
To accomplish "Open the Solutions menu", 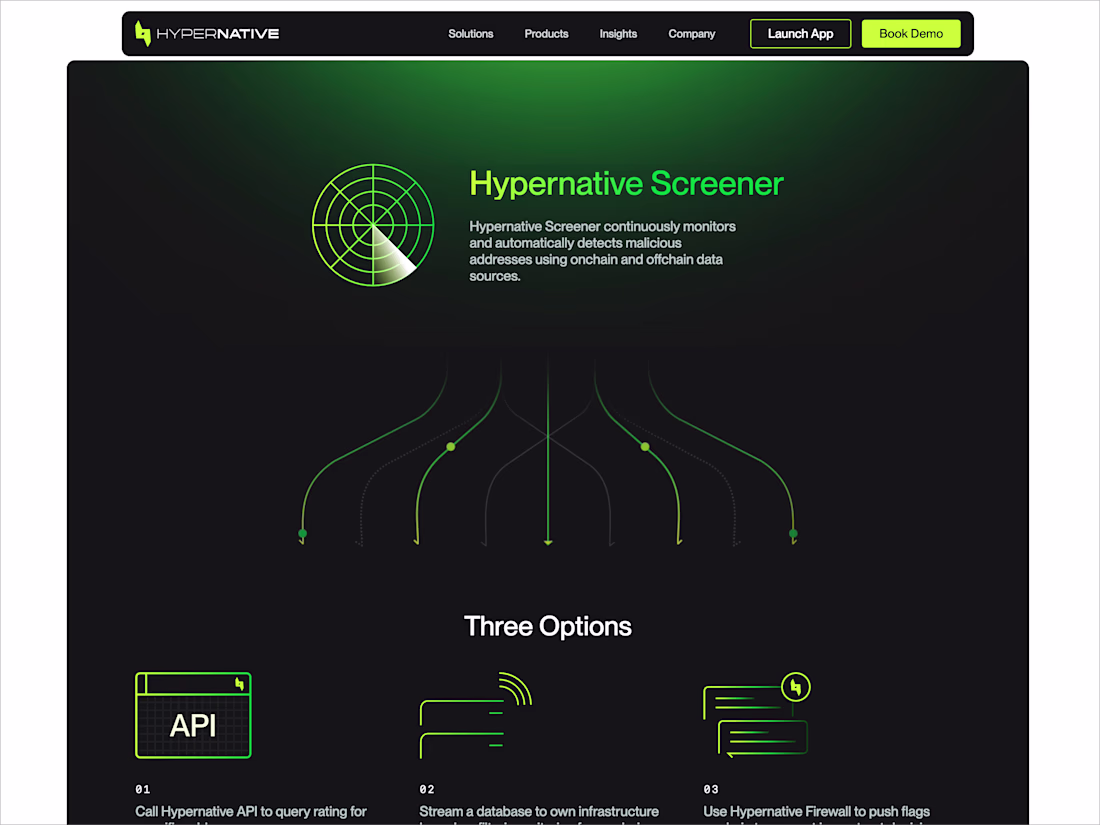I will (x=471, y=34).
